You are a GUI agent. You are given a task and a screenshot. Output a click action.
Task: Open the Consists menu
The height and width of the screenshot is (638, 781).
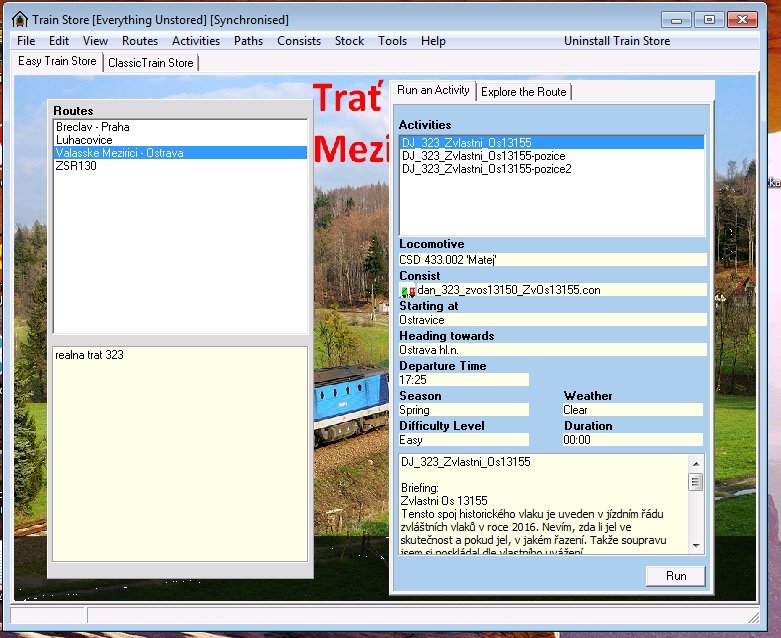tap(299, 41)
